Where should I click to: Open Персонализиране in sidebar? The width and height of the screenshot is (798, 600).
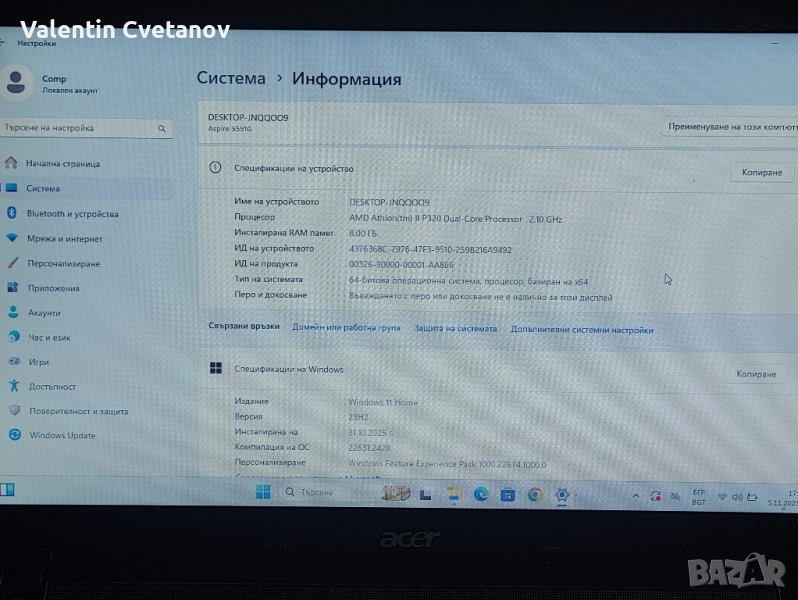point(63,264)
